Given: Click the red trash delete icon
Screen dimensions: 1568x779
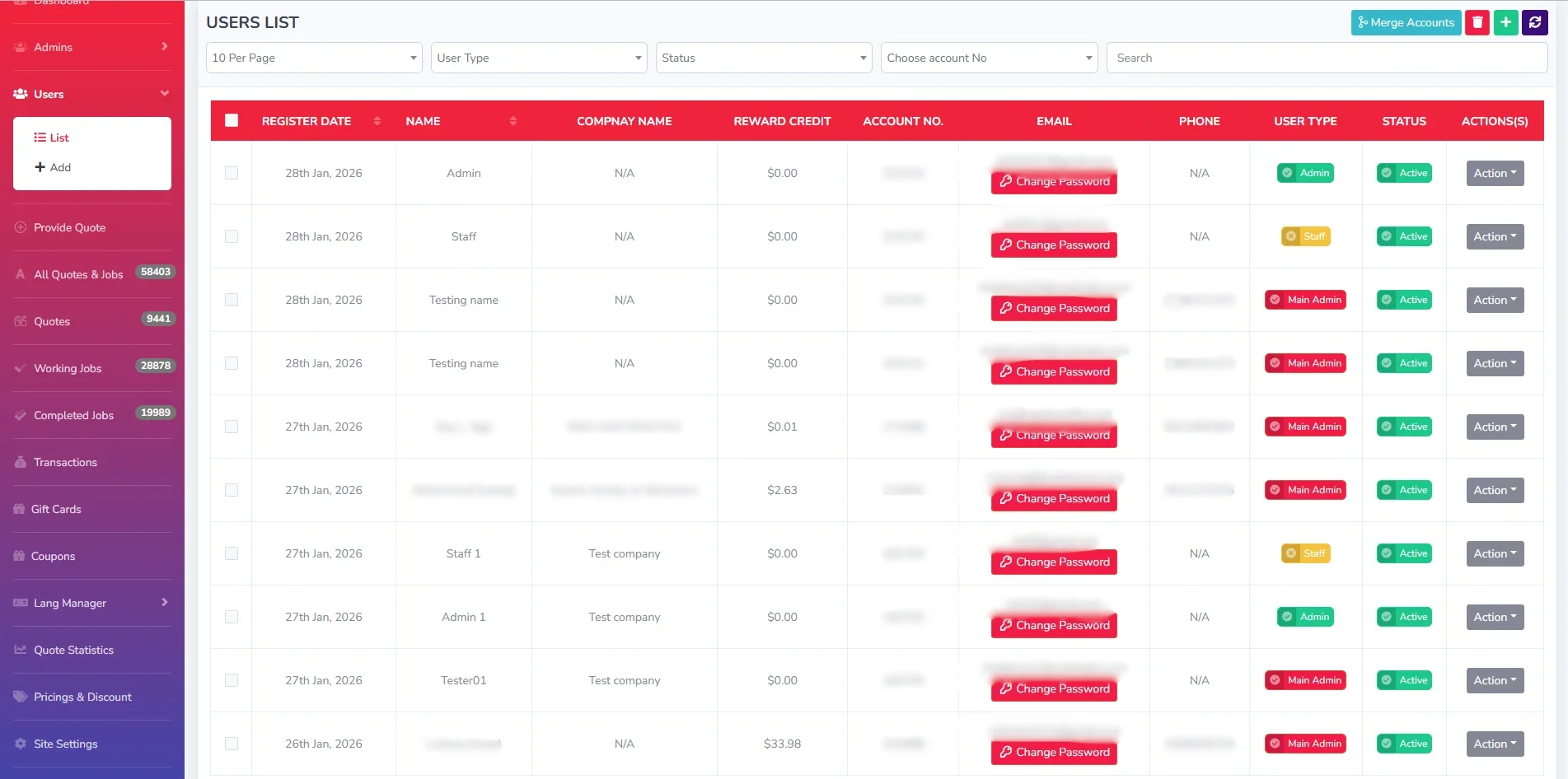Looking at the screenshot, I should 1477,22.
